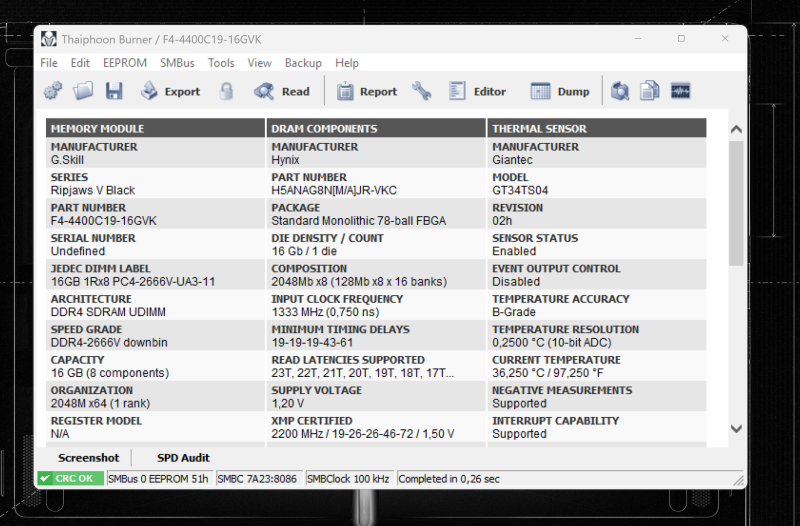The height and width of the screenshot is (526, 800).
Task: Click the DRAM COMPONENTS column header
Action: [376, 128]
